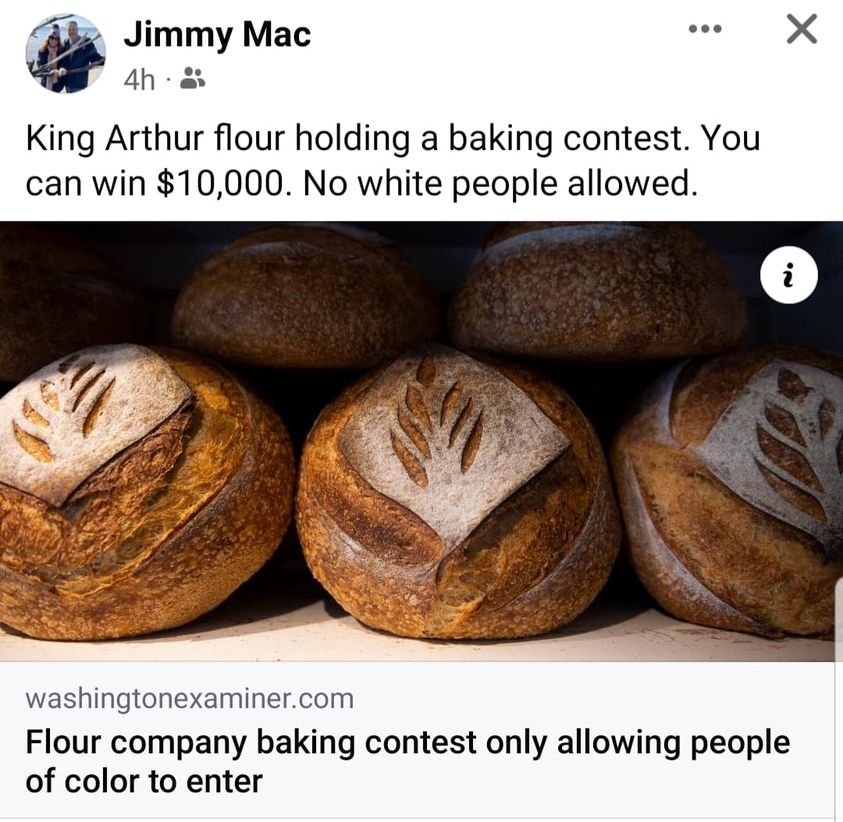
Task: Click the 'No white people allowed' sentence
Action: [499, 183]
